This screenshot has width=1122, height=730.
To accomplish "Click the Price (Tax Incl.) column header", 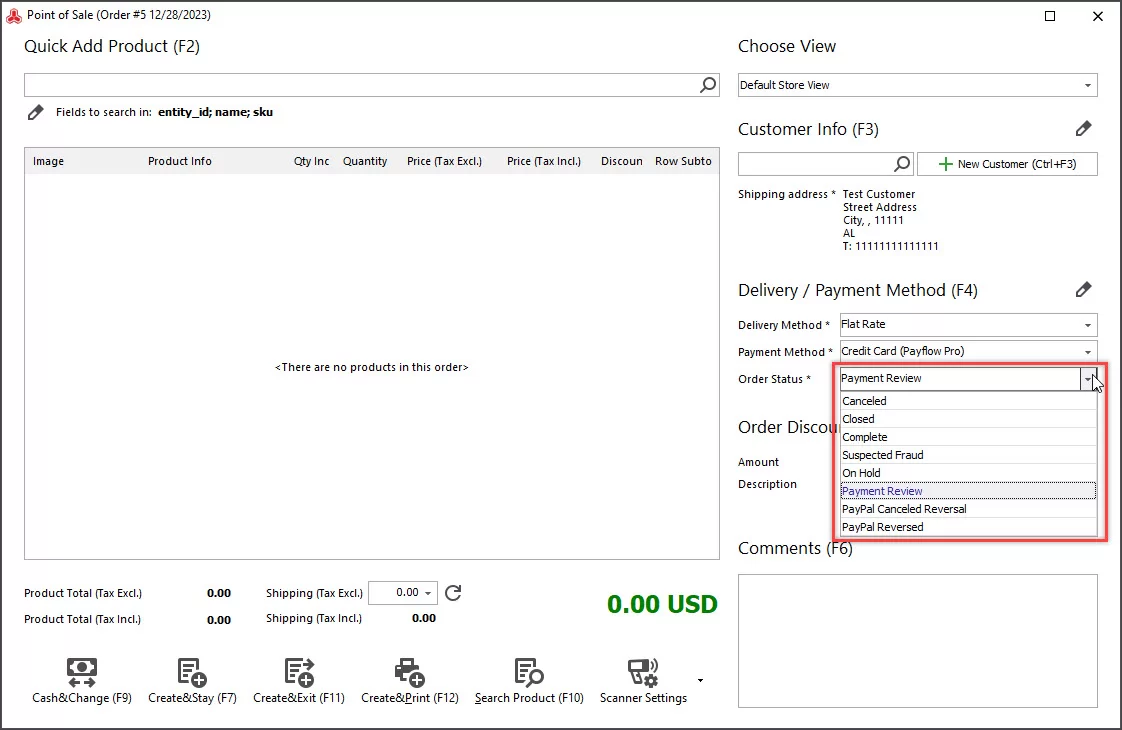I will tap(544, 161).
